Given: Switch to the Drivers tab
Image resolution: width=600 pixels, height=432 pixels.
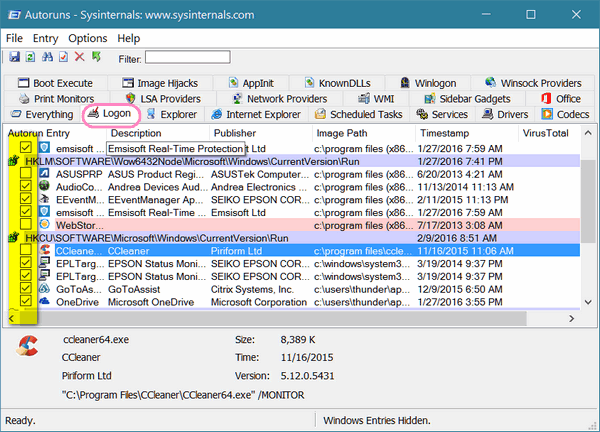Looking at the screenshot, I should [x=505, y=114].
